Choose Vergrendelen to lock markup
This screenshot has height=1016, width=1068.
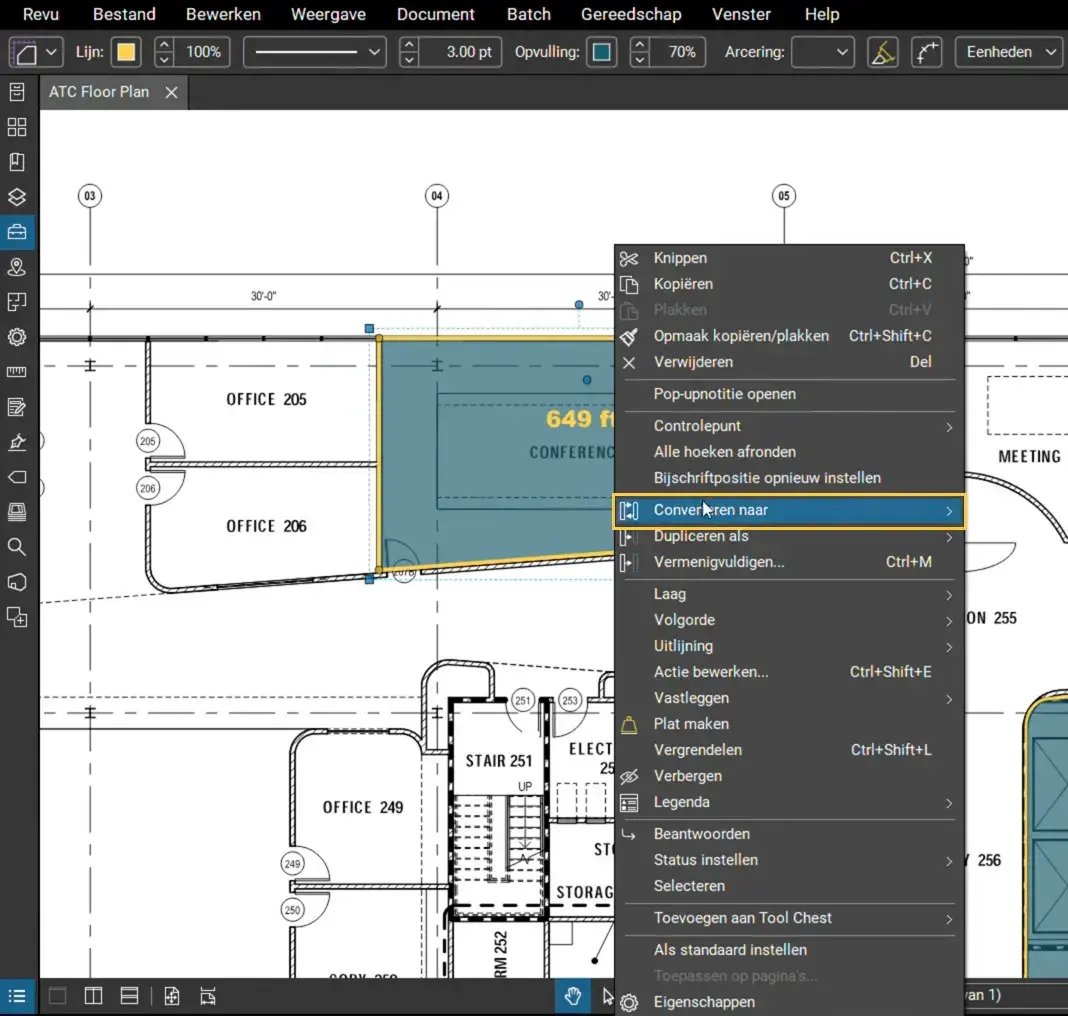(x=789, y=750)
